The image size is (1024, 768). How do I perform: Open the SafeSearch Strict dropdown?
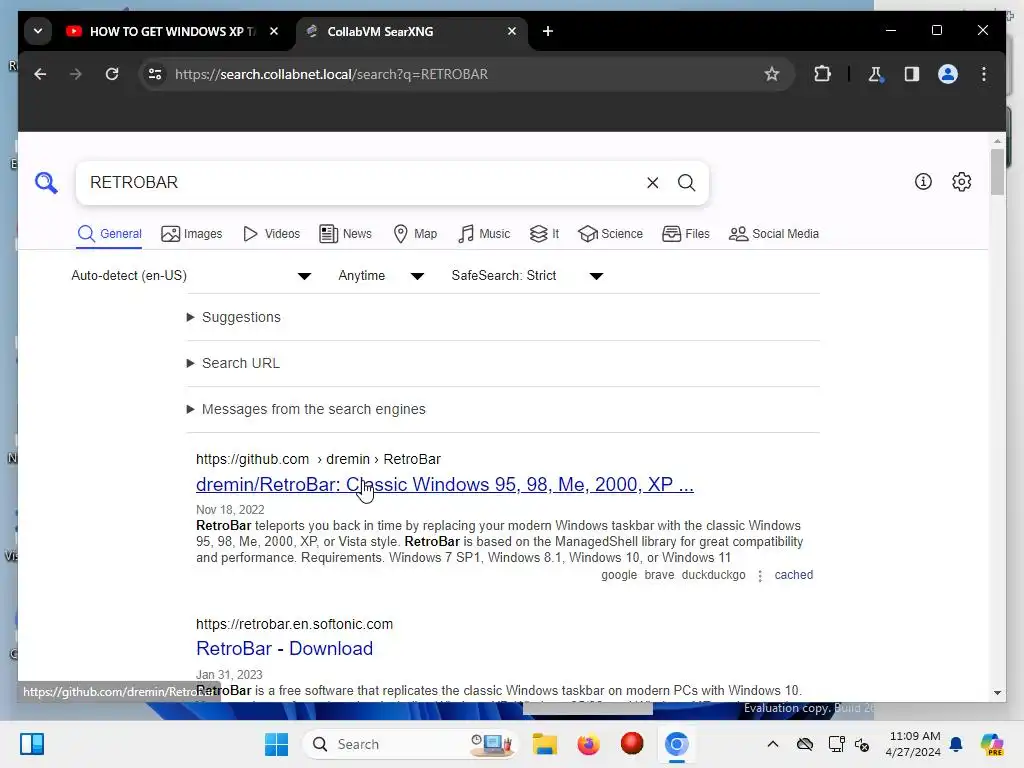527,276
